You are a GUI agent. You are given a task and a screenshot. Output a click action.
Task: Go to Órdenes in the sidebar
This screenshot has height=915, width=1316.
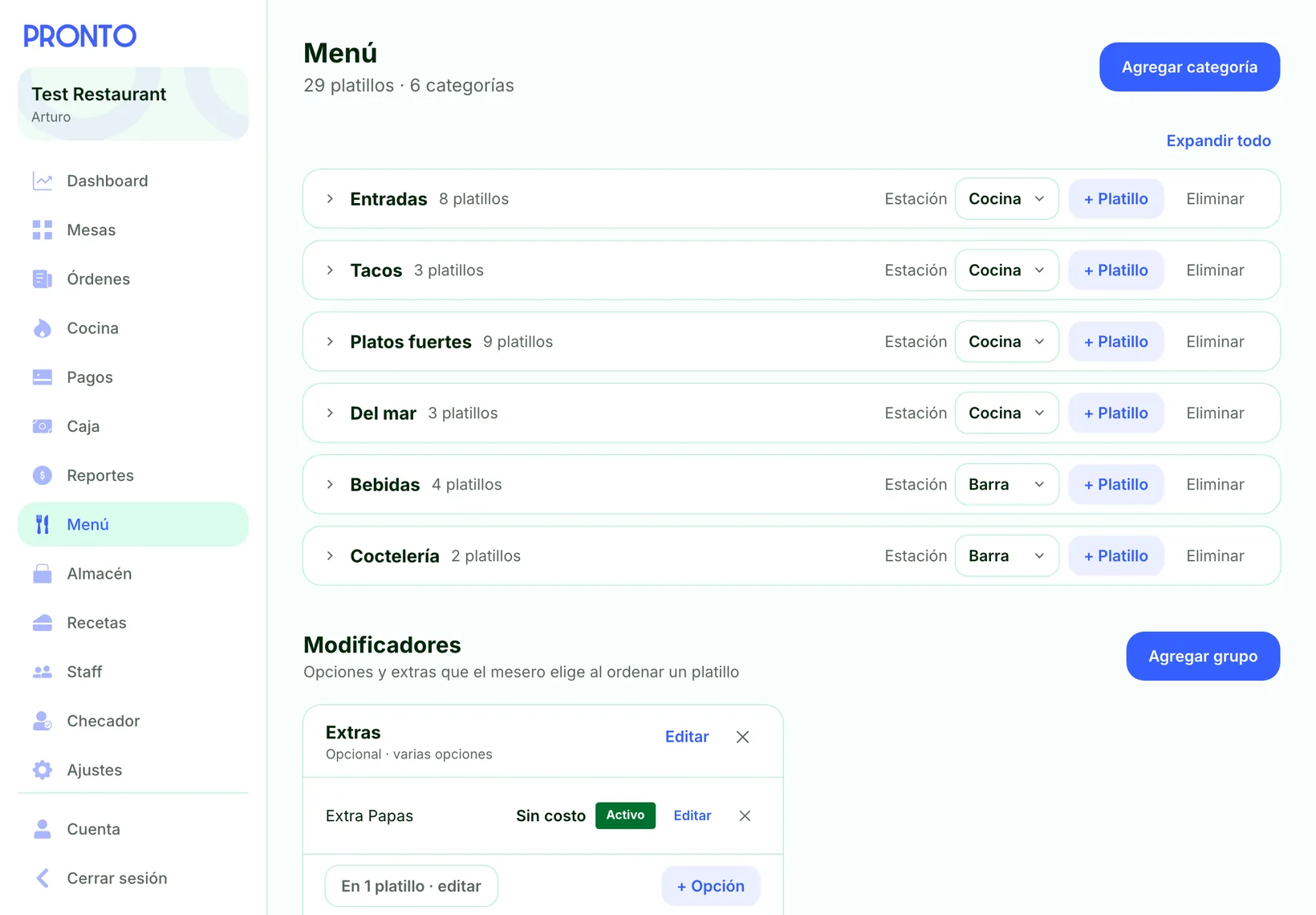pos(133,279)
